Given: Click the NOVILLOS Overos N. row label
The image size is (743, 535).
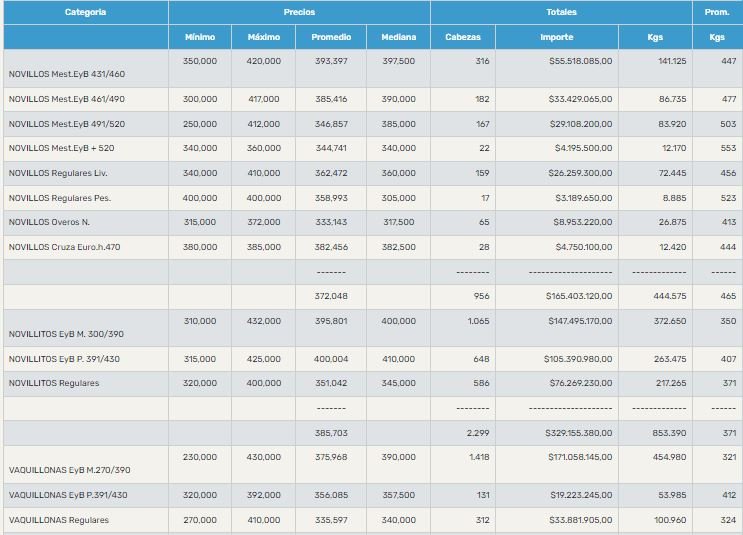Looking at the screenshot, I should [49, 223].
